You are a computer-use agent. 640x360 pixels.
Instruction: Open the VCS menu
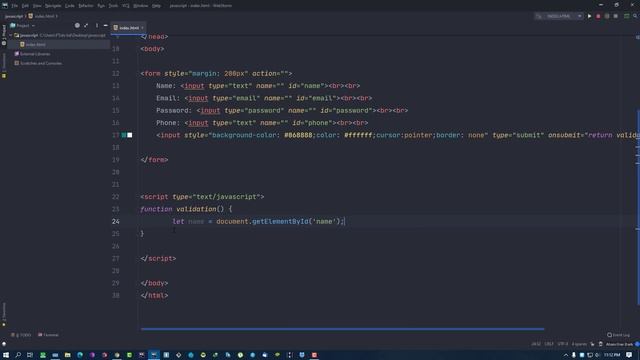126,6
